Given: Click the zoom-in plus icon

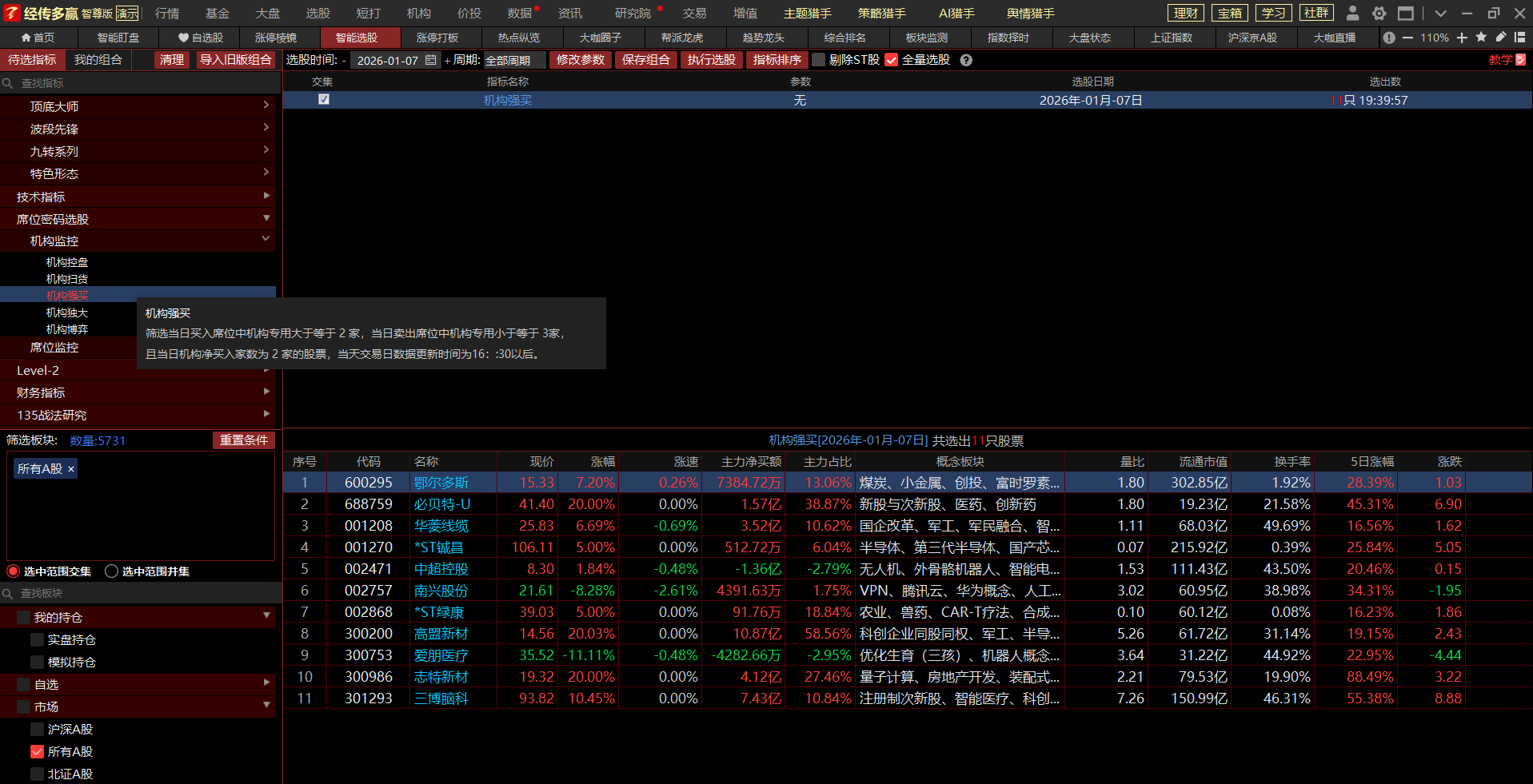Looking at the screenshot, I should coord(1462,38).
